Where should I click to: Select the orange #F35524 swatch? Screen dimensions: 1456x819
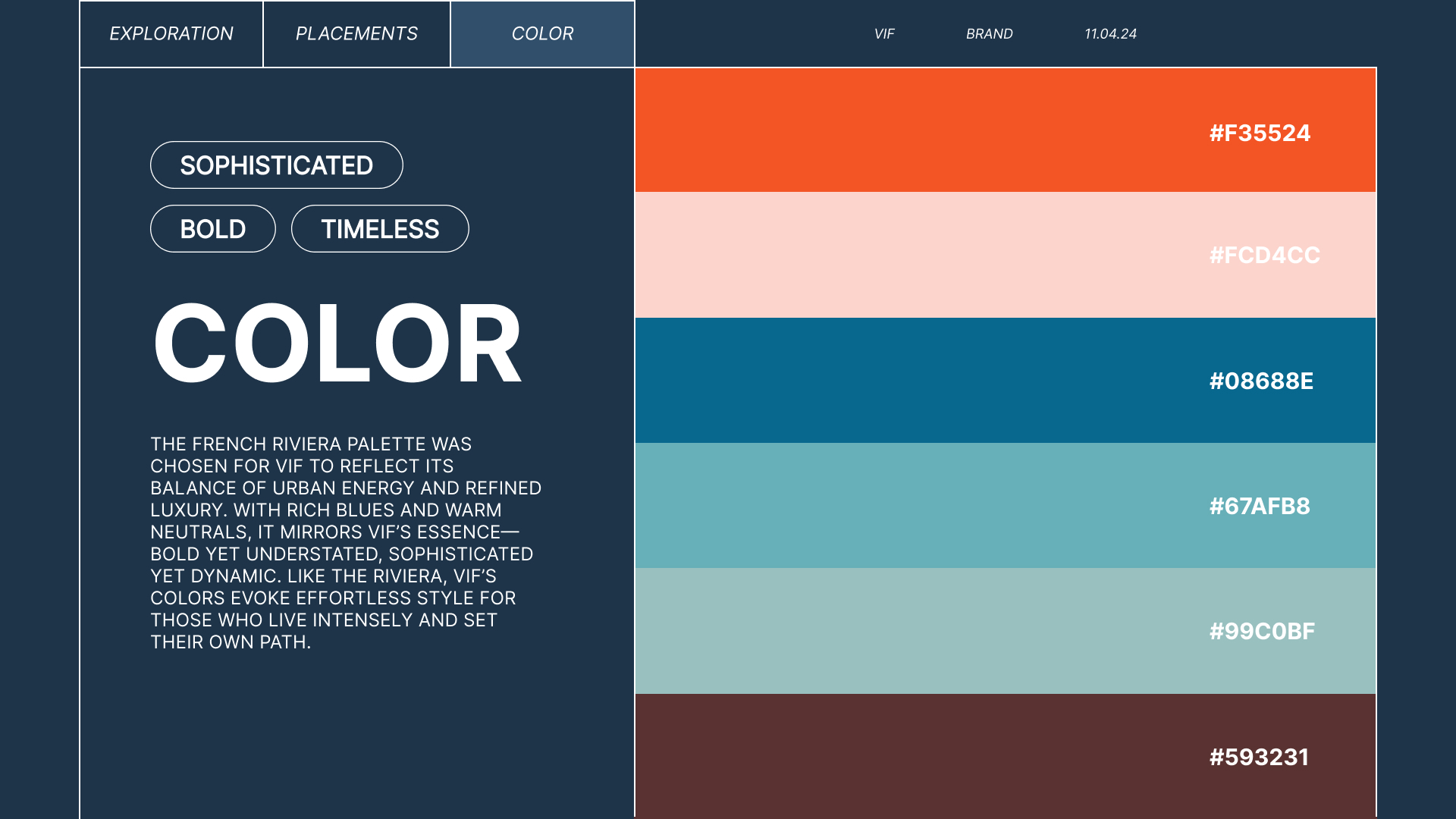tap(910, 130)
